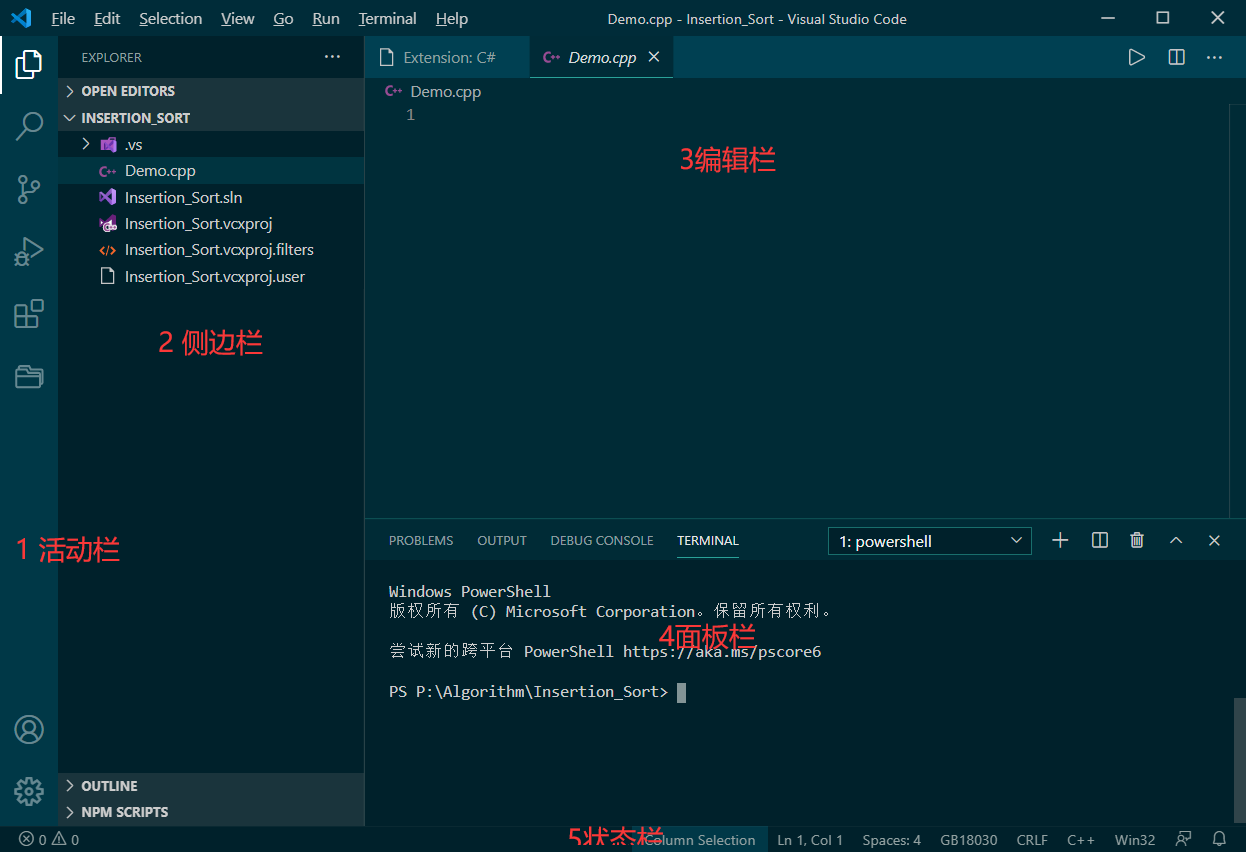This screenshot has width=1246, height=852.
Task: Open Insertion_Sort.vcxproj file
Action: [211, 223]
